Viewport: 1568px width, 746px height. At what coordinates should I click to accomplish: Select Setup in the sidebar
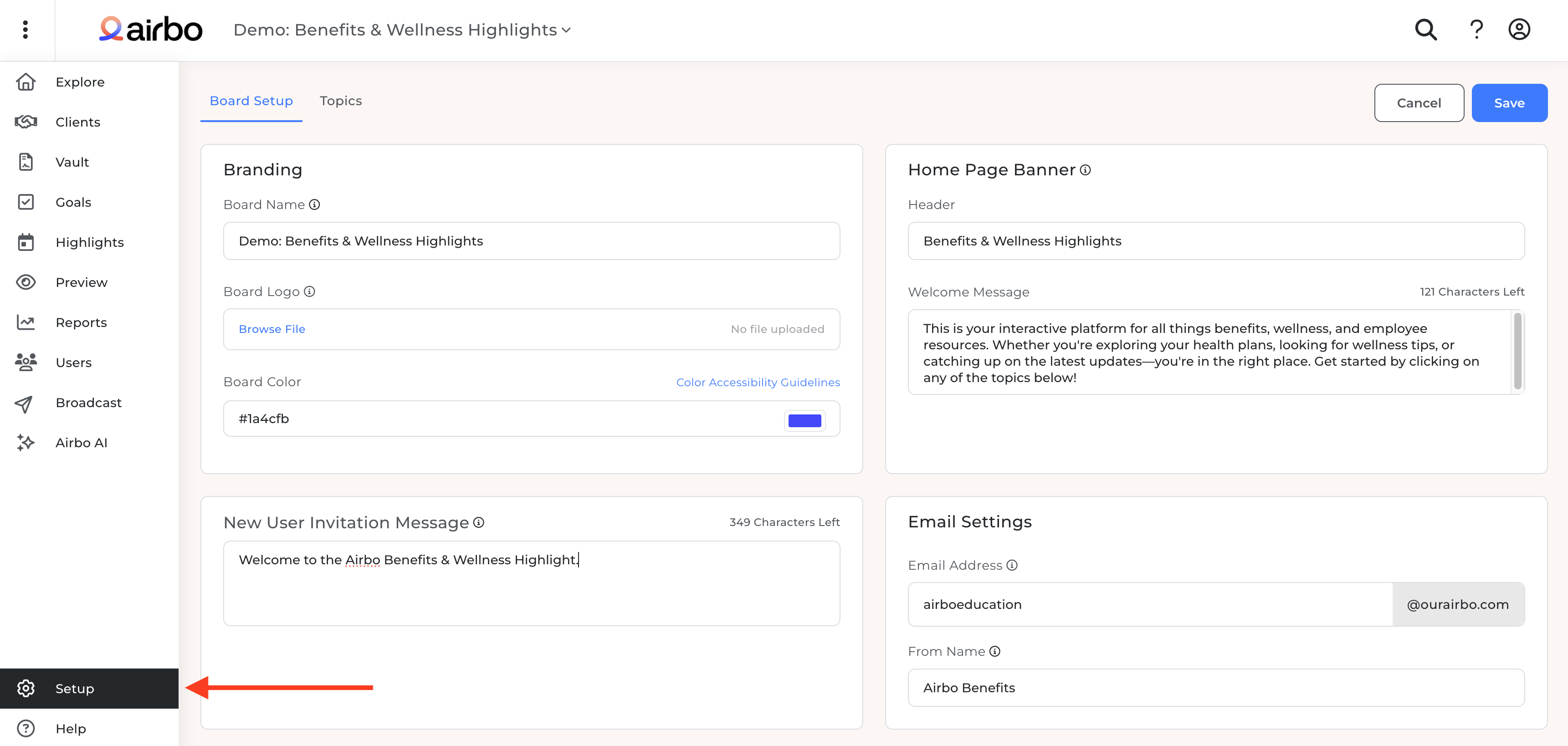point(89,688)
